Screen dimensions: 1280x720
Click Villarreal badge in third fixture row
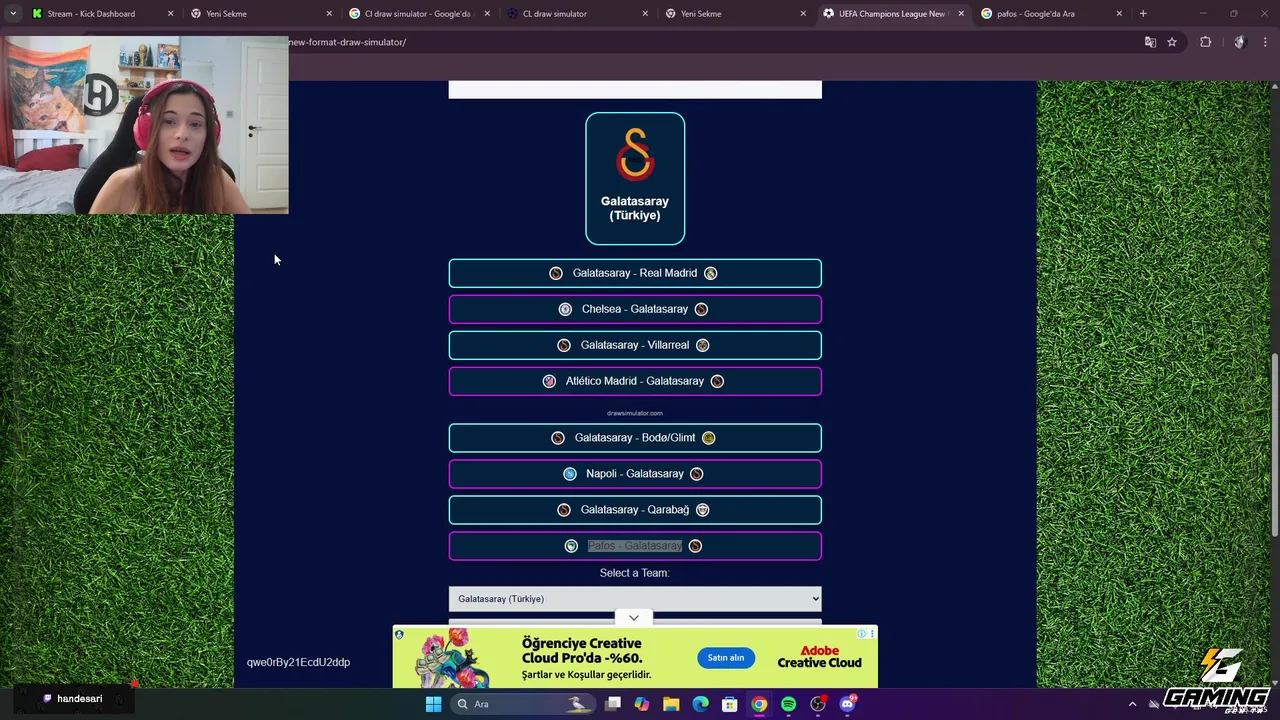(702, 345)
